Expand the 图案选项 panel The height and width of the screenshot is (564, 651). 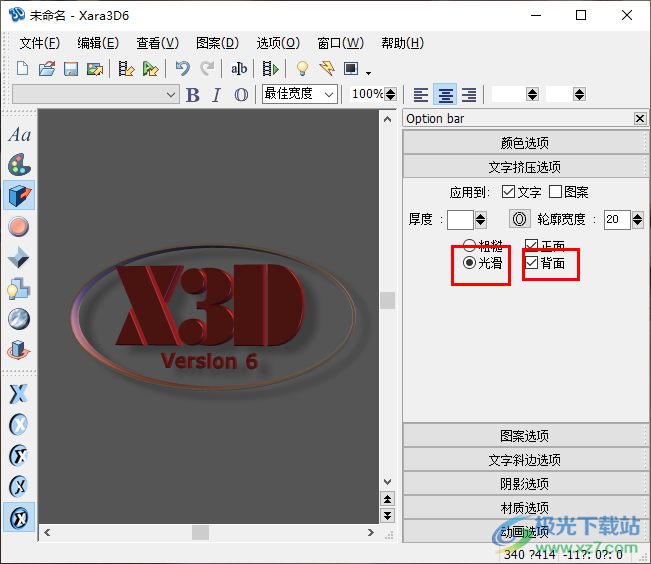pos(524,436)
